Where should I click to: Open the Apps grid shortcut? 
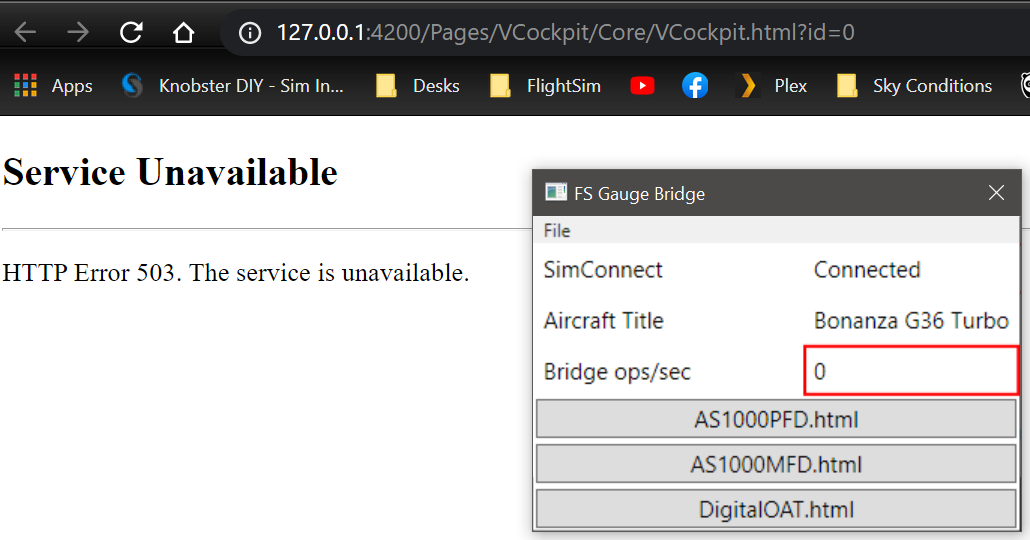[x=53, y=86]
